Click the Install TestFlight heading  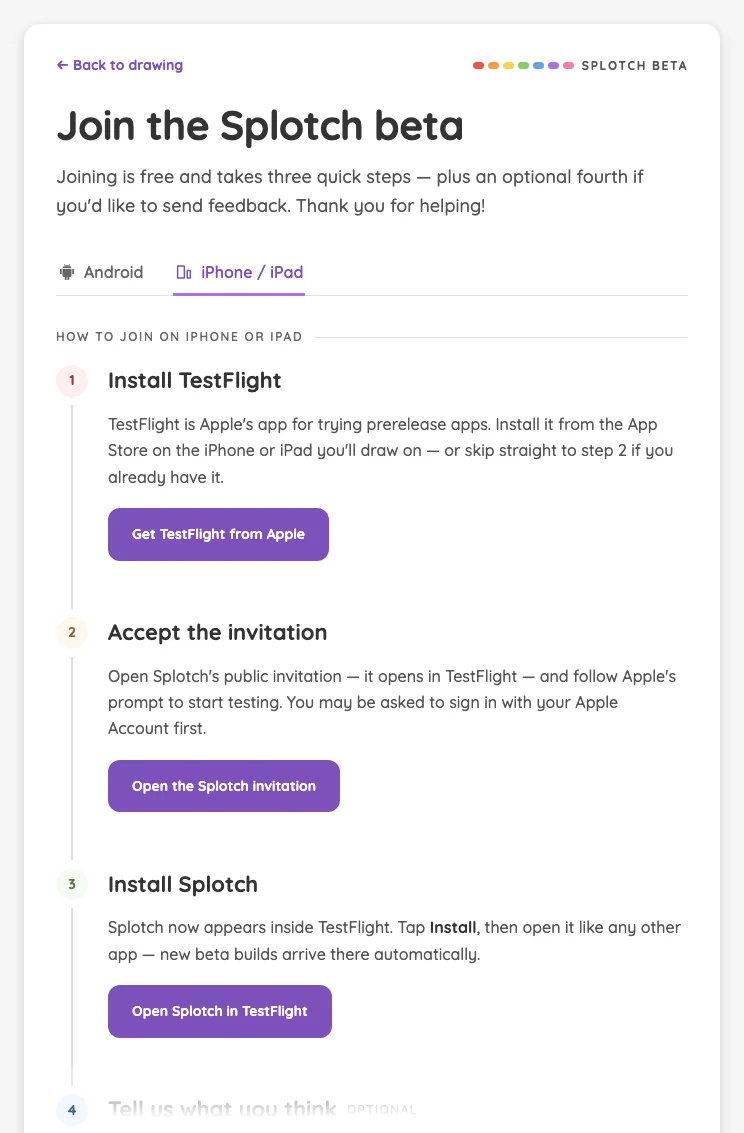point(194,380)
